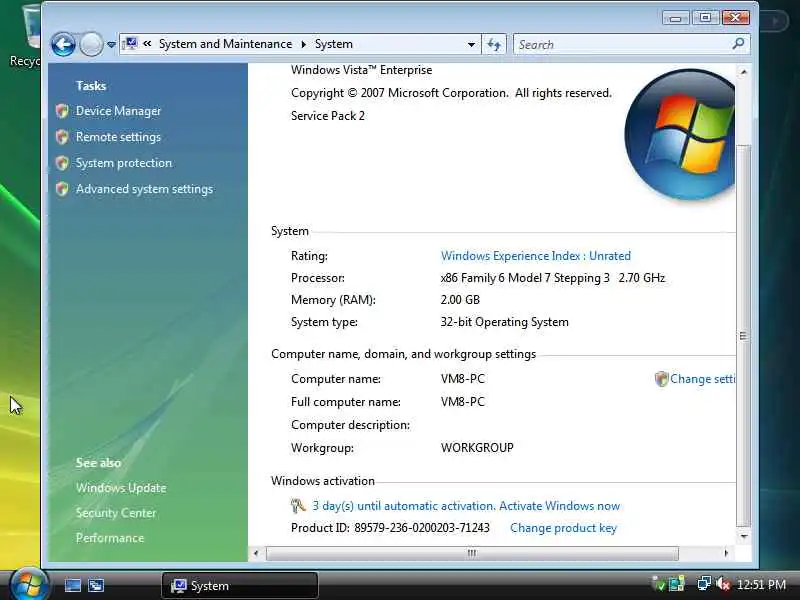The width and height of the screenshot is (800, 600).
Task: Open Performance link in See also
Action: pos(110,538)
